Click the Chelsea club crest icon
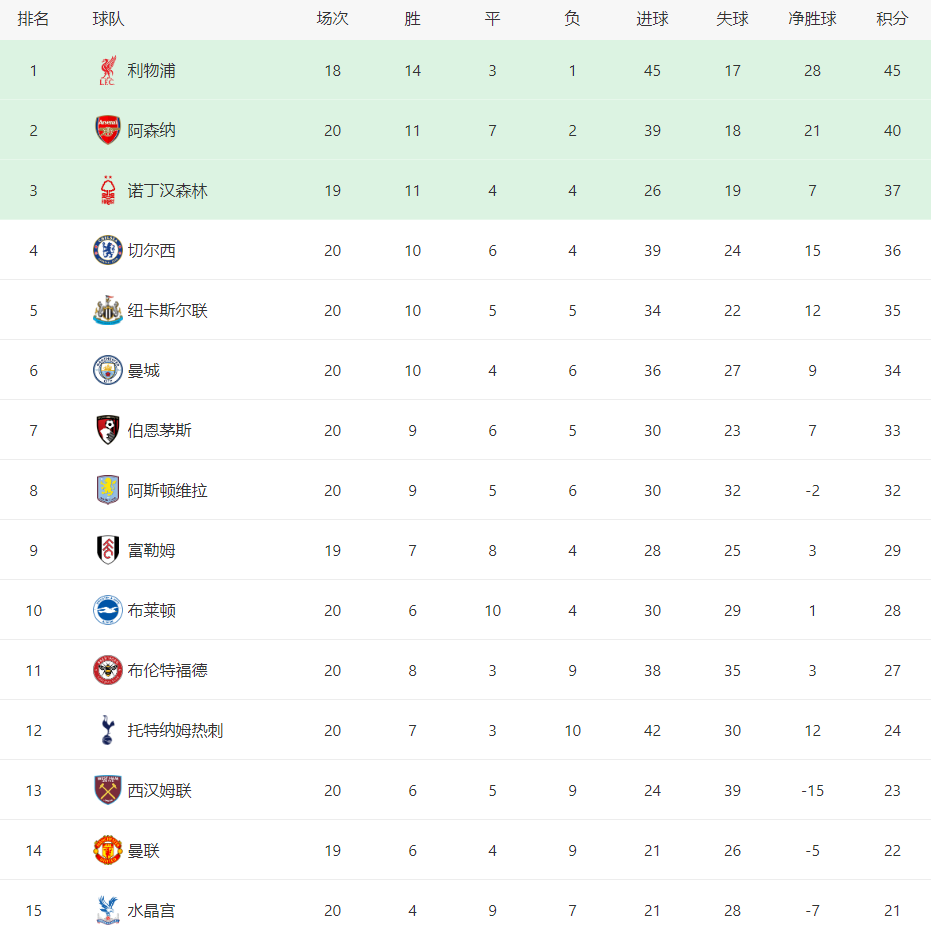Screen dimensions: 931x926 (x=107, y=250)
